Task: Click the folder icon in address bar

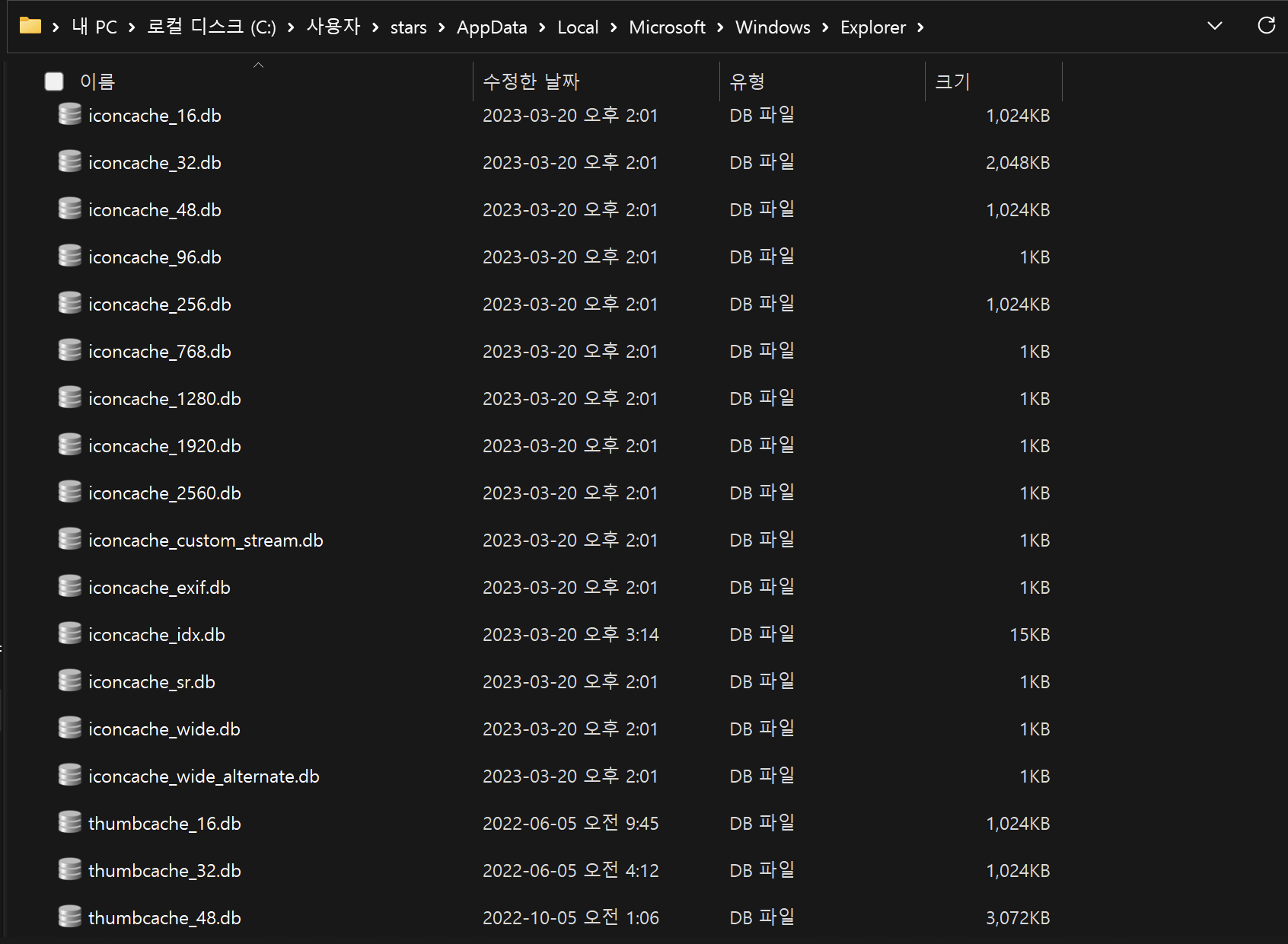Action: (30, 27)
